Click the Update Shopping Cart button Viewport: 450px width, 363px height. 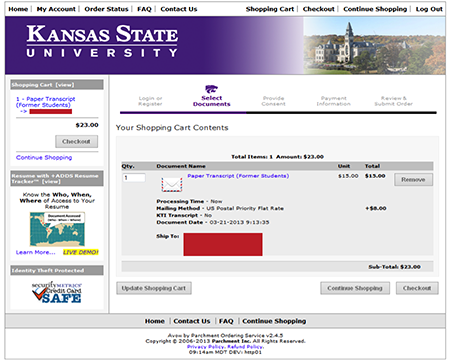click(154, 288)
